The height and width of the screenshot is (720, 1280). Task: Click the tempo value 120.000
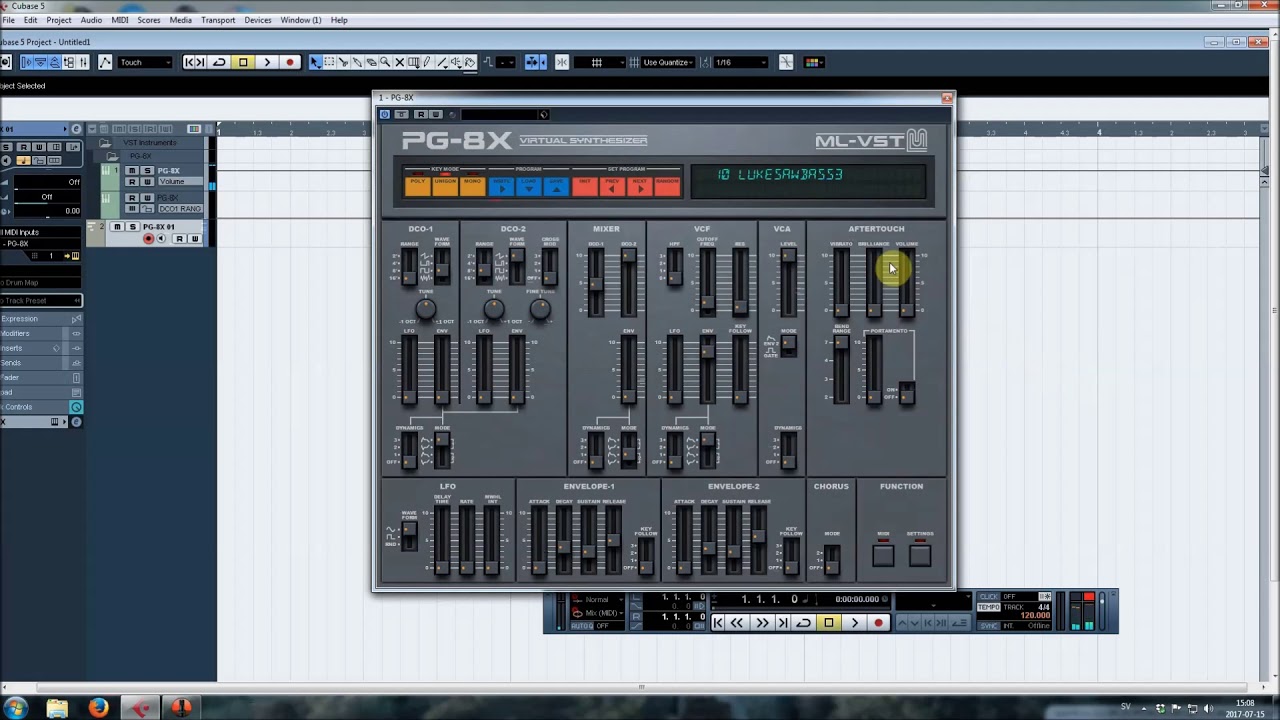[1035, 616]
